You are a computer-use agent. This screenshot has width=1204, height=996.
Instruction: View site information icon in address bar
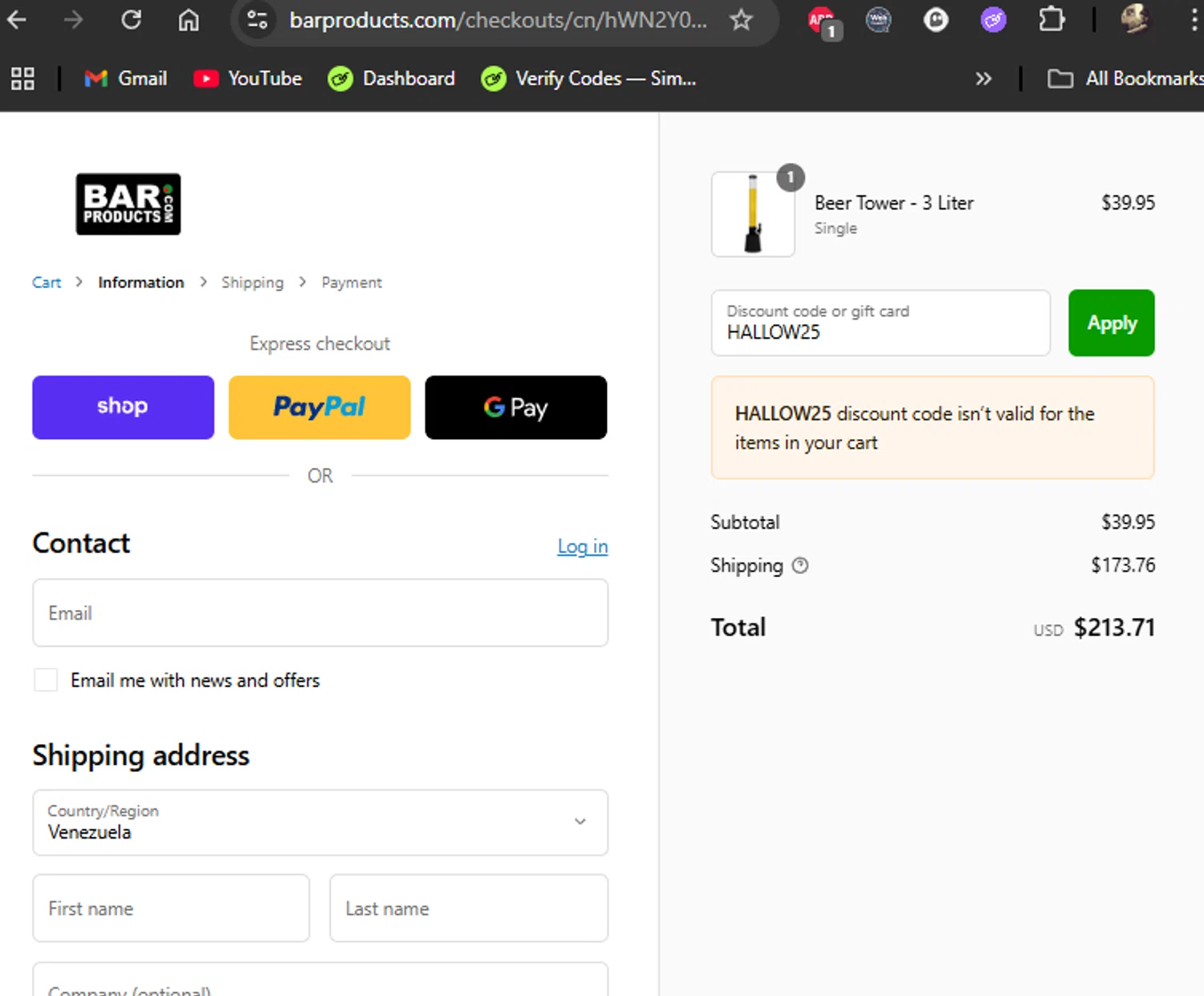(257, 19)
